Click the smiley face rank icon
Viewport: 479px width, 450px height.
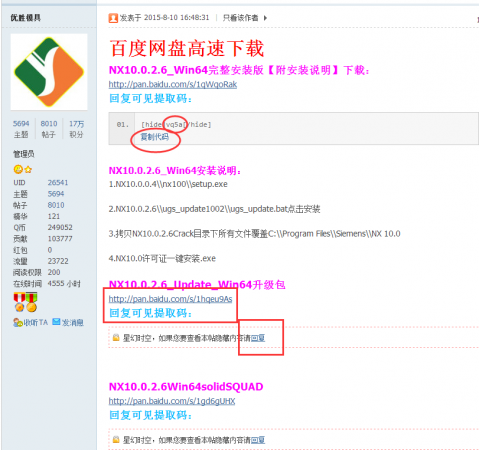point(18,170)
